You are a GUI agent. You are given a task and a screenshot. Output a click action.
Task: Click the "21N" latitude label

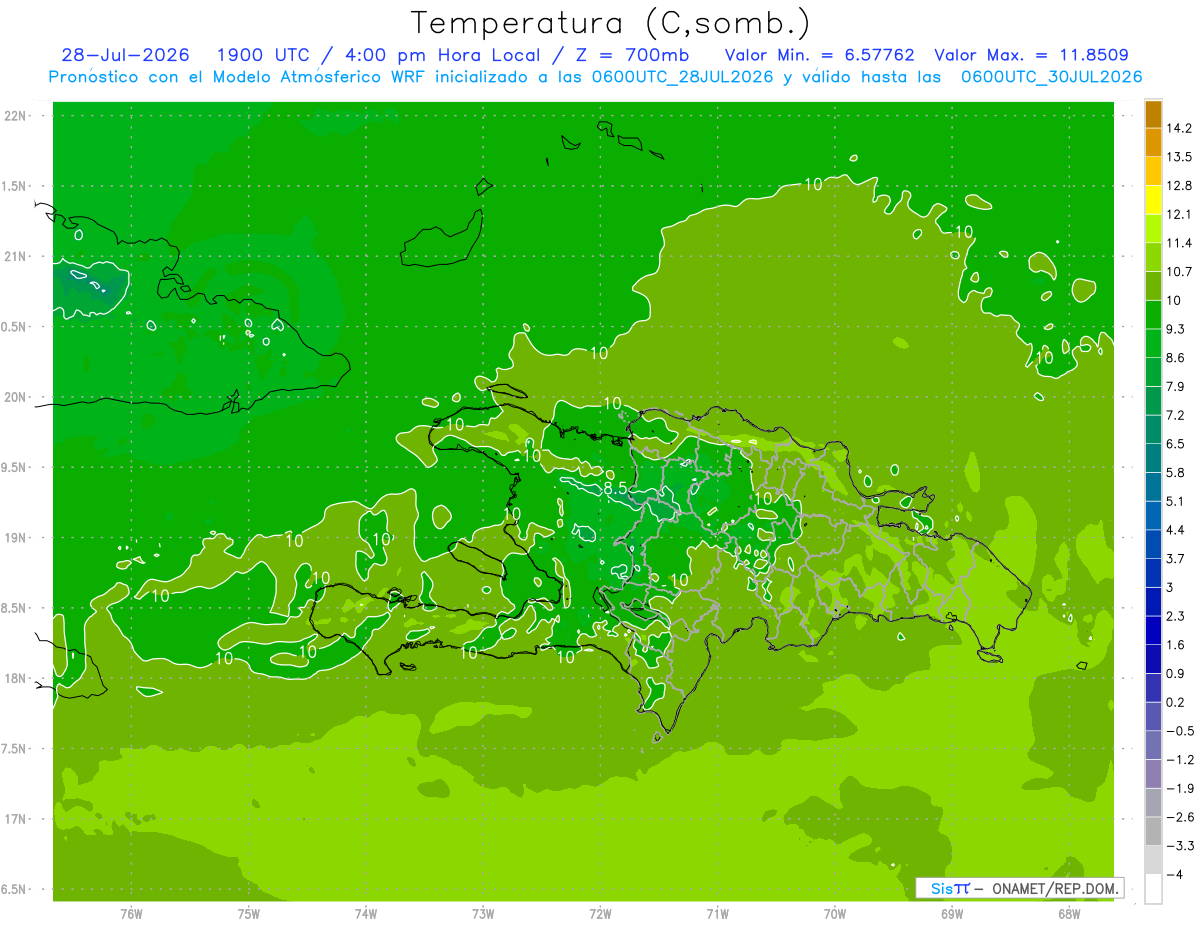[x=15, y=257]
